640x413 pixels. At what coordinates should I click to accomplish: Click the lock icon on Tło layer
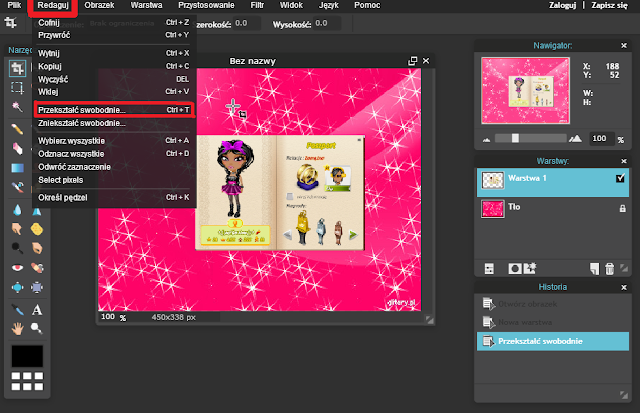[x=622, y=209]
